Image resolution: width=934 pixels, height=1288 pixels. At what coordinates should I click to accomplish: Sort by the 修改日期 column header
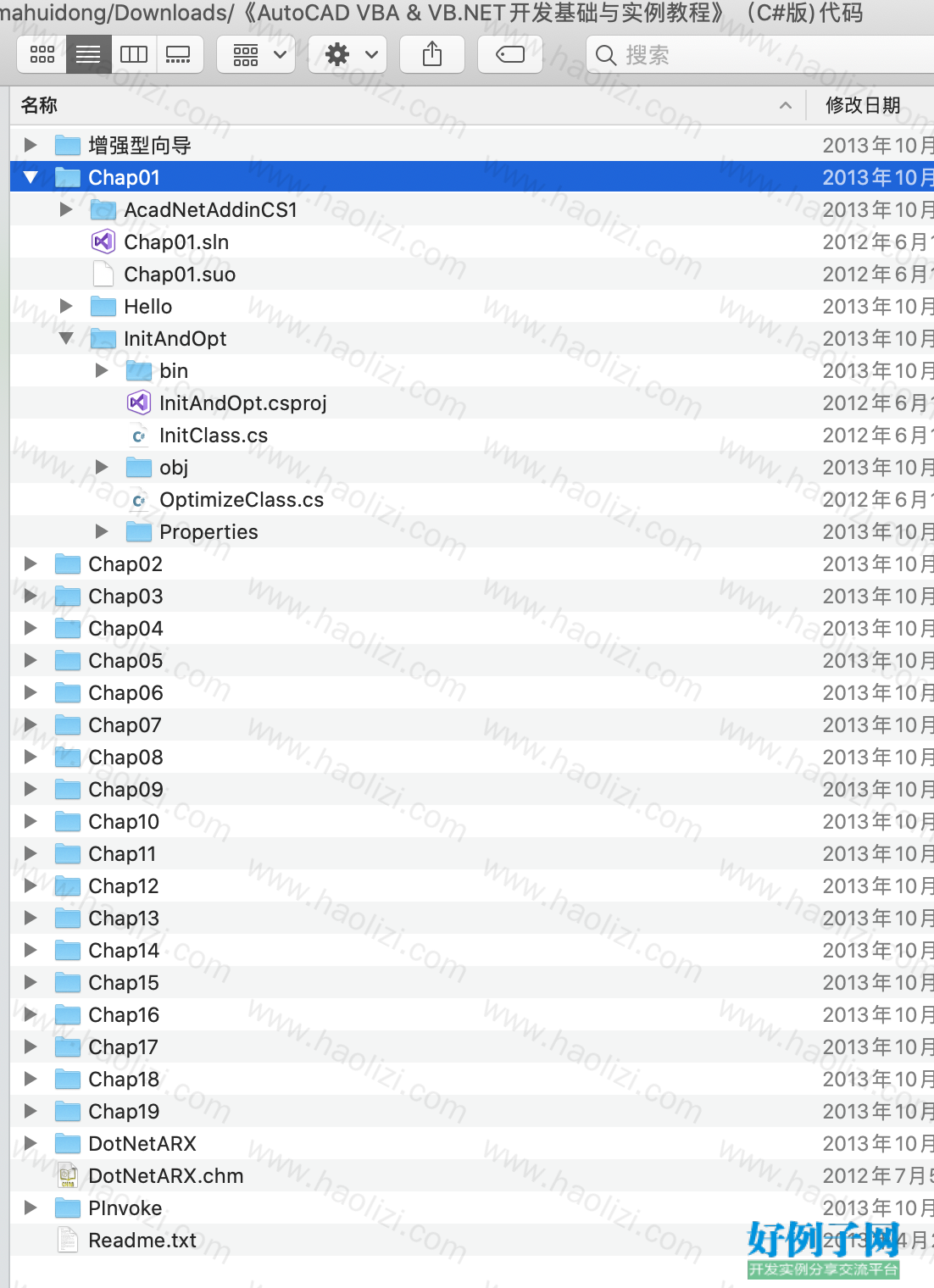point(870,105)
